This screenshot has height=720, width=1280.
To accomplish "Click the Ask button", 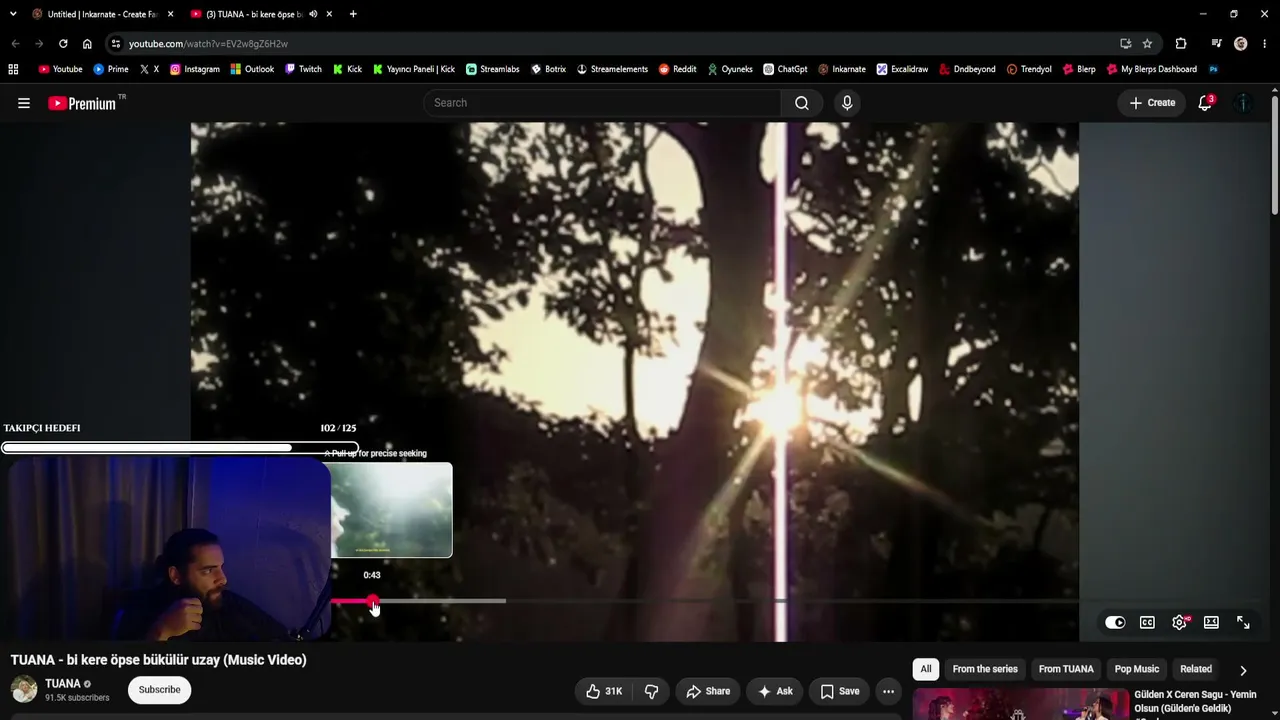I will point(775,691).
